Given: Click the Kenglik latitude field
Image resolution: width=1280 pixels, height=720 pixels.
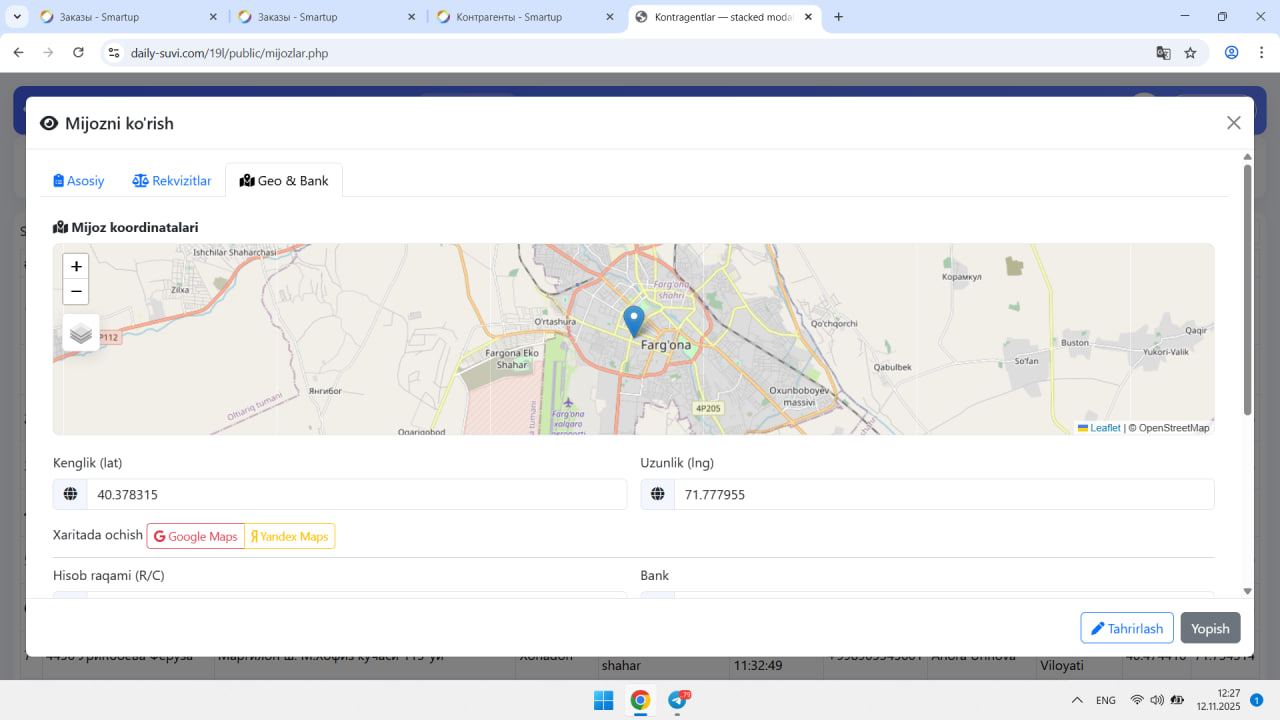Looking at the screenshot, I should click(x=355, y=494).
